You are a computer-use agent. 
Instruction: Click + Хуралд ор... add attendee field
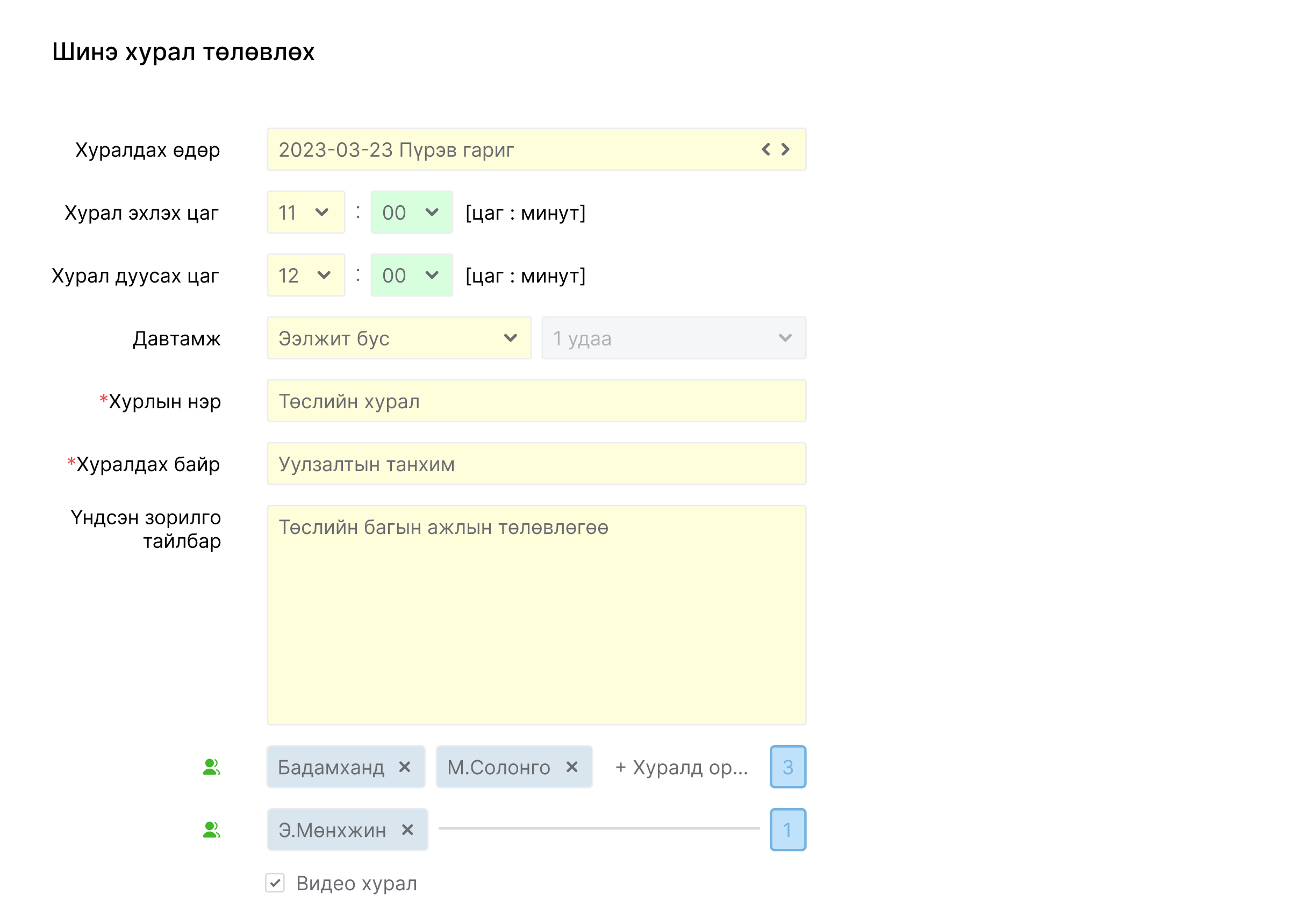tap(681, 767)
